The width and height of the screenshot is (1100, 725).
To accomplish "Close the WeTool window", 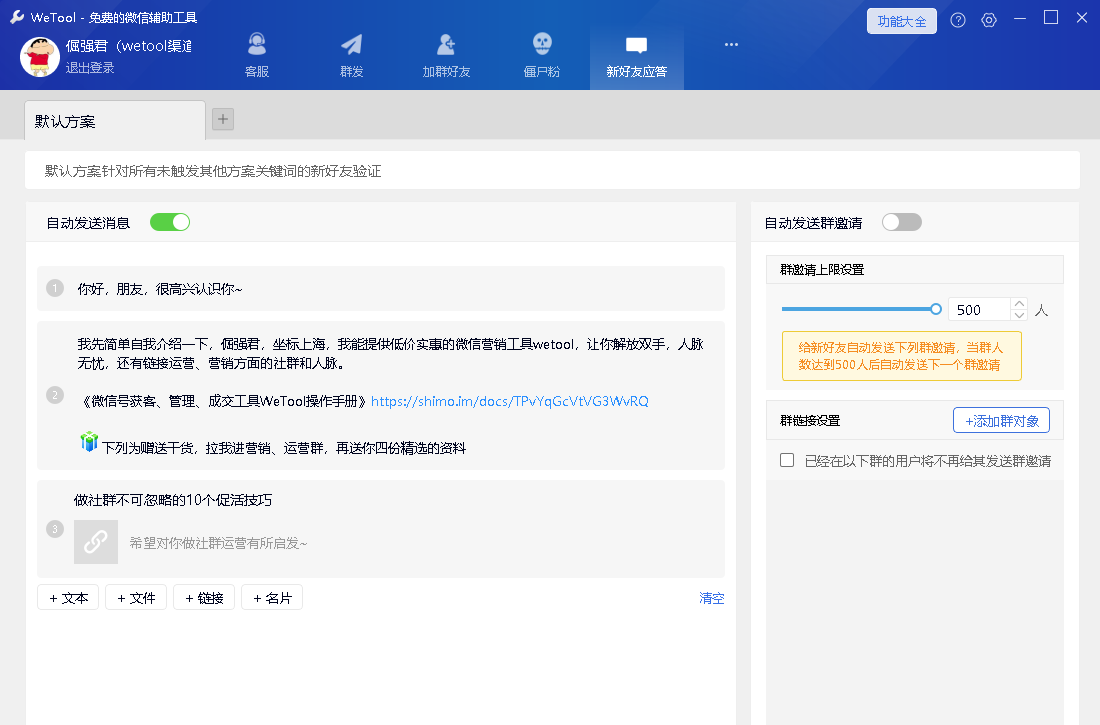I will coord(1082,18).
